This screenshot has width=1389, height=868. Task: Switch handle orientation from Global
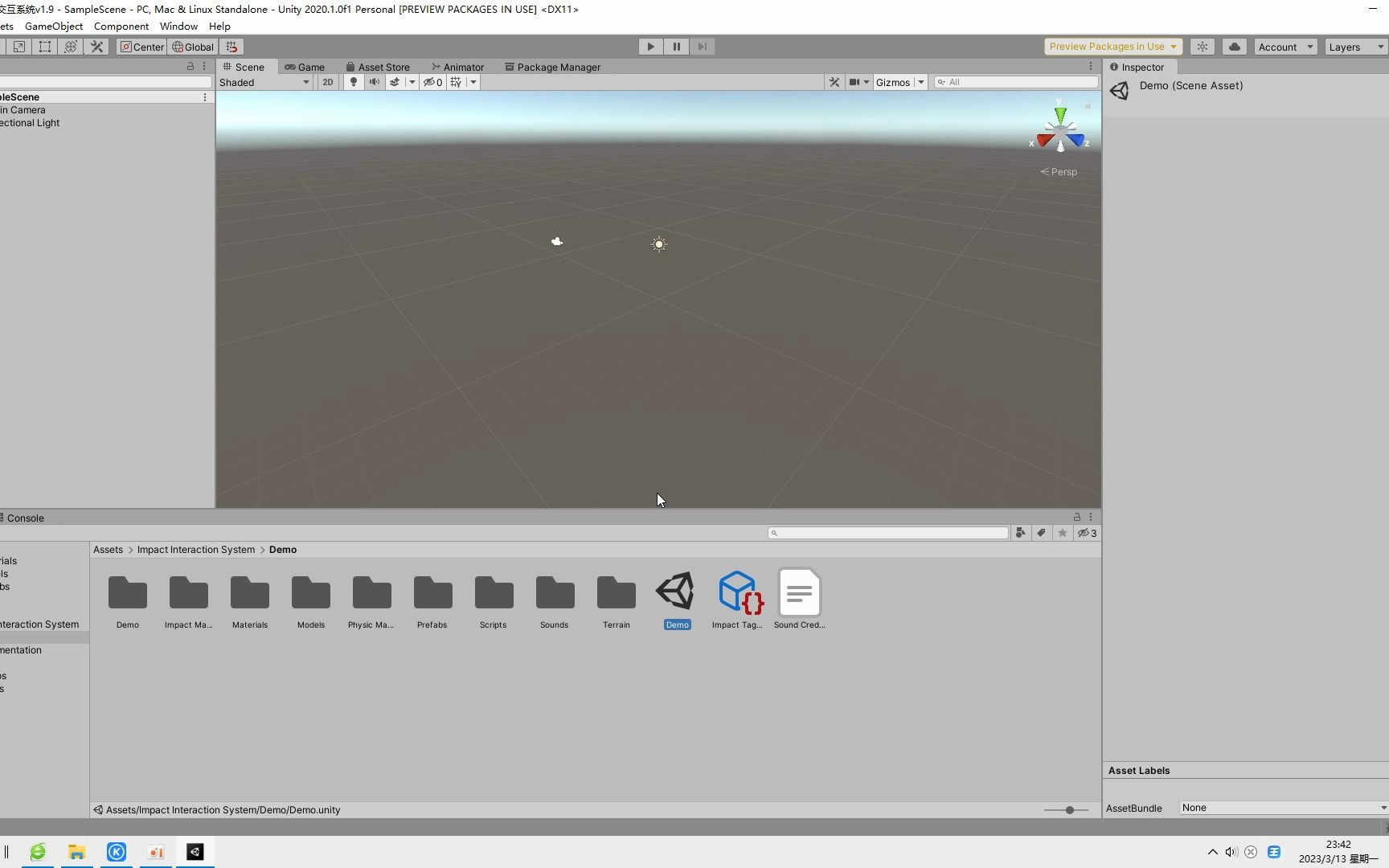tap(192, 47)
